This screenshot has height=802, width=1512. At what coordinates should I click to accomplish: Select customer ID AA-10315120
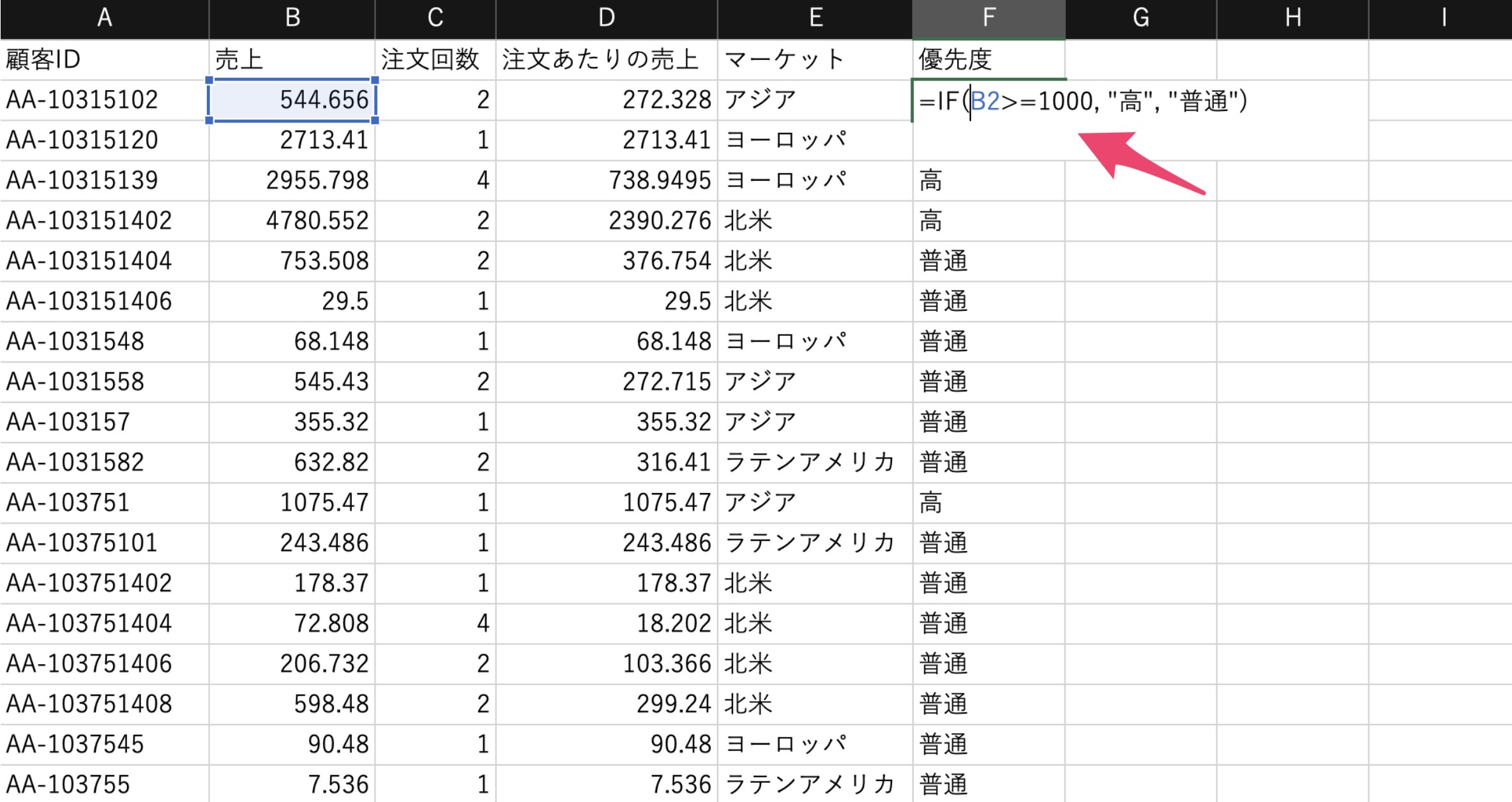tap(105, 140)
